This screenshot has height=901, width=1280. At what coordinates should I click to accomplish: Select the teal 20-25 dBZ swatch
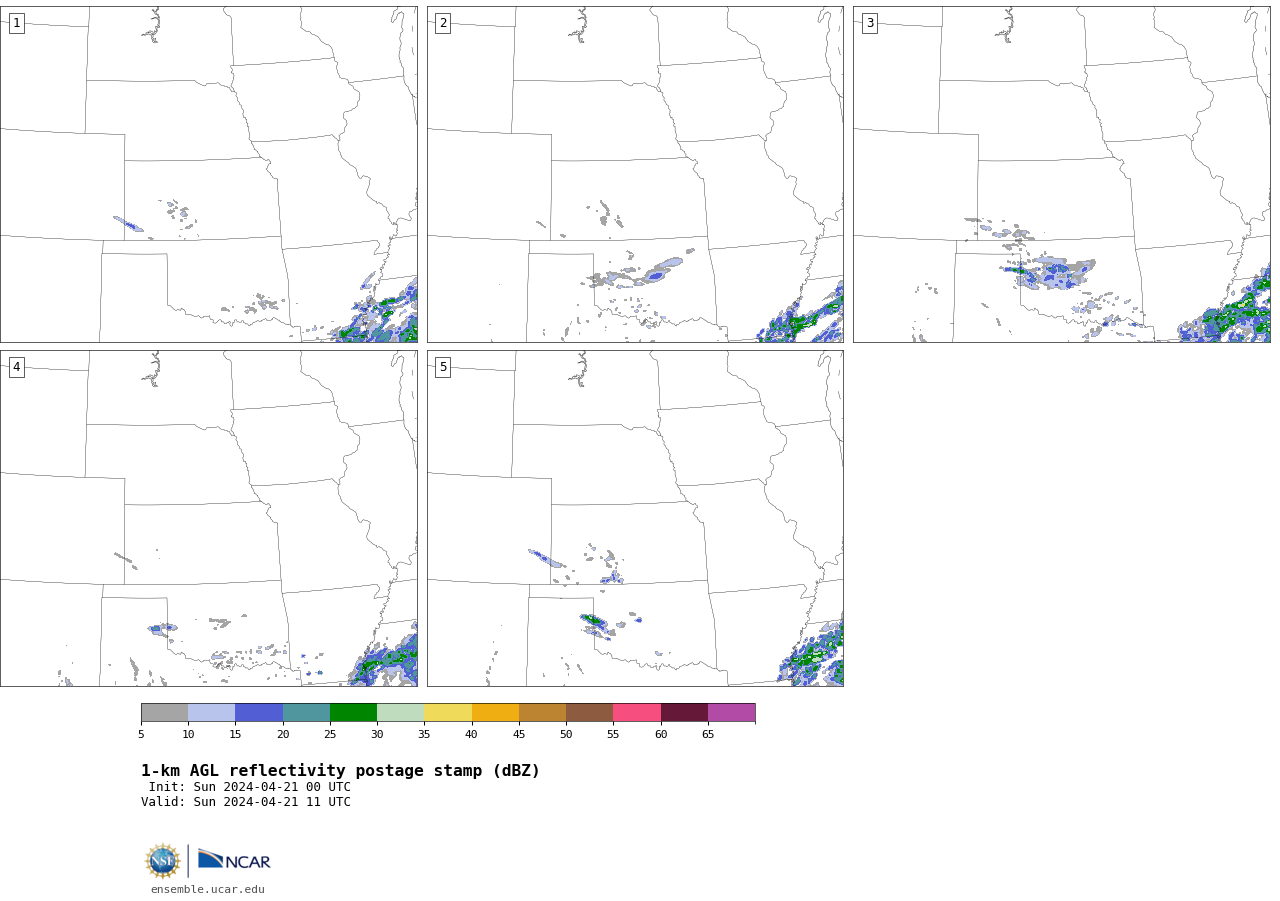306,712
